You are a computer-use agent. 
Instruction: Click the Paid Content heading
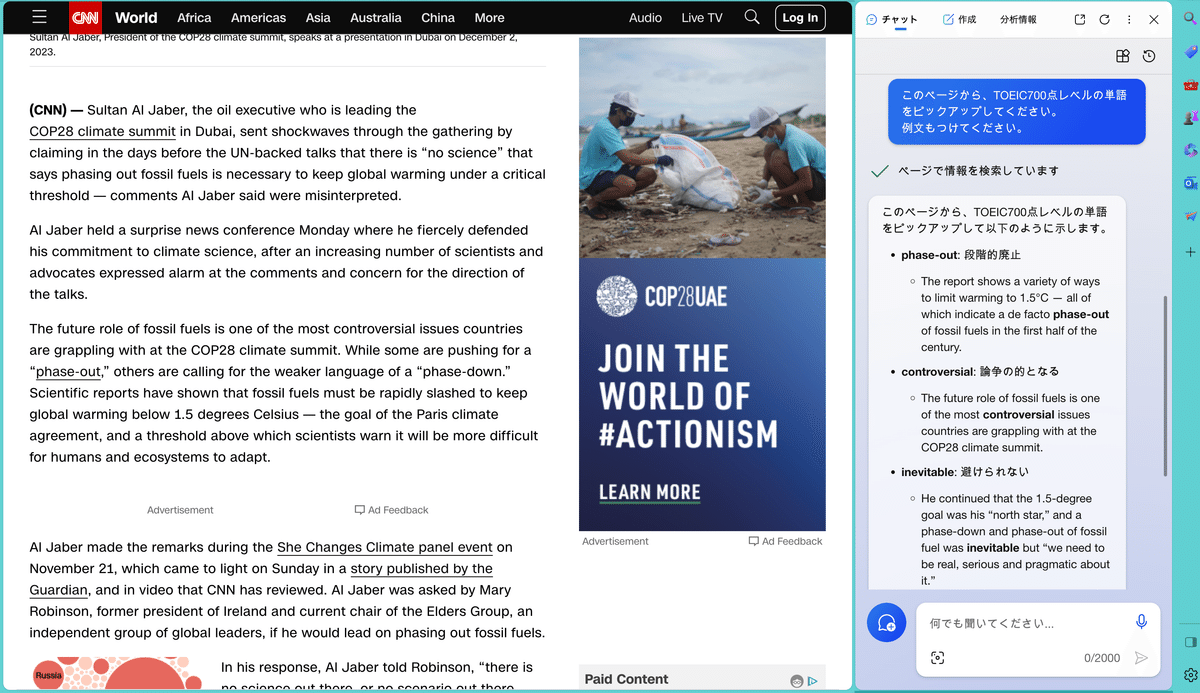click(x=626, y=679)
